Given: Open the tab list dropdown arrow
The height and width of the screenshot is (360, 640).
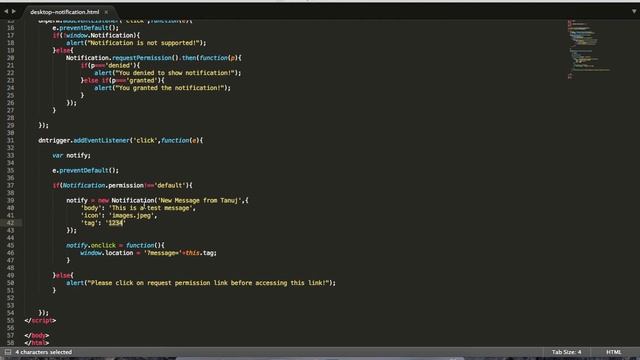Looking at the screenshot, I should coord(634,11).
